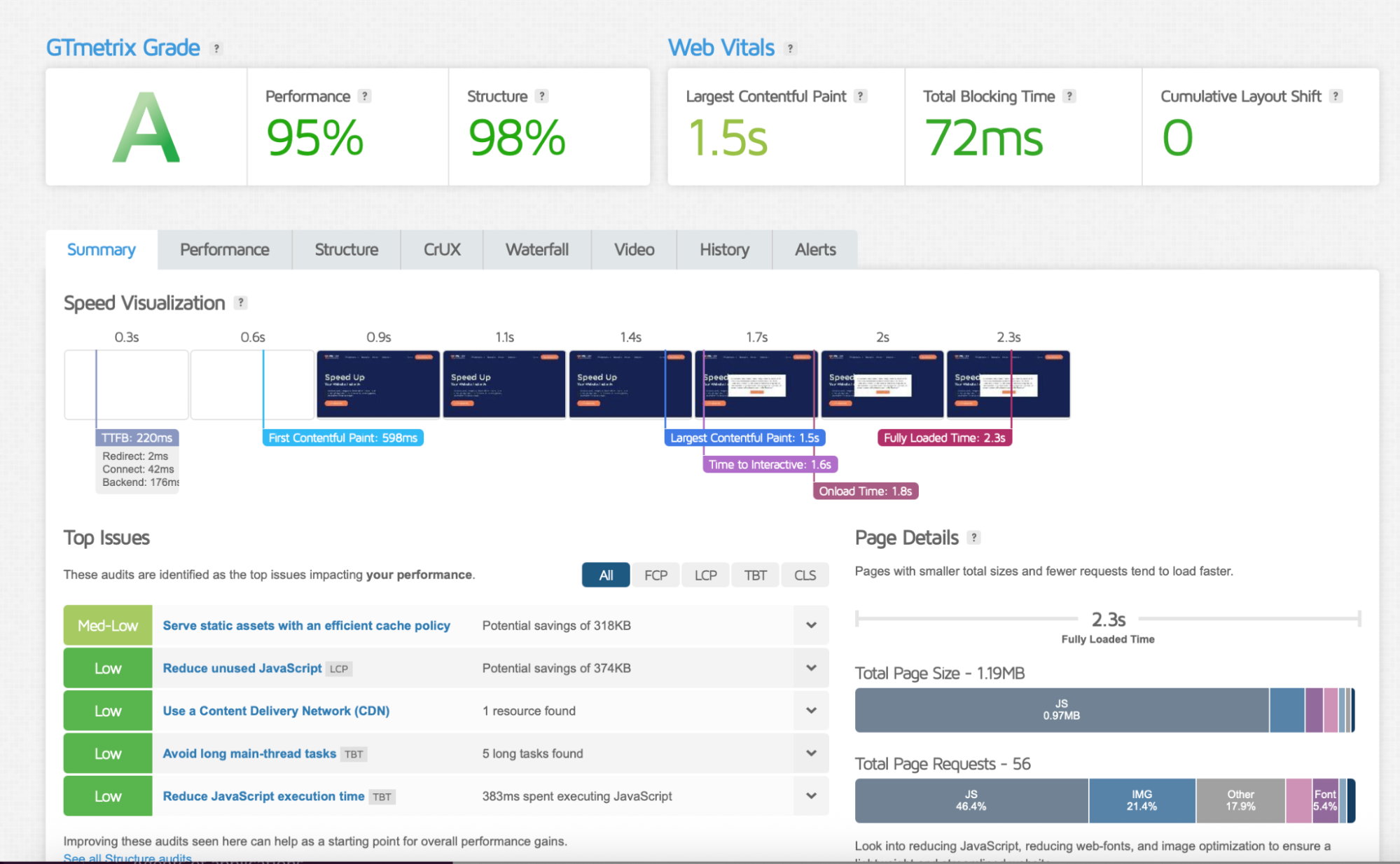Open the History tab
This screenshot has width=1400, height=864.
(x=725, y=250)
